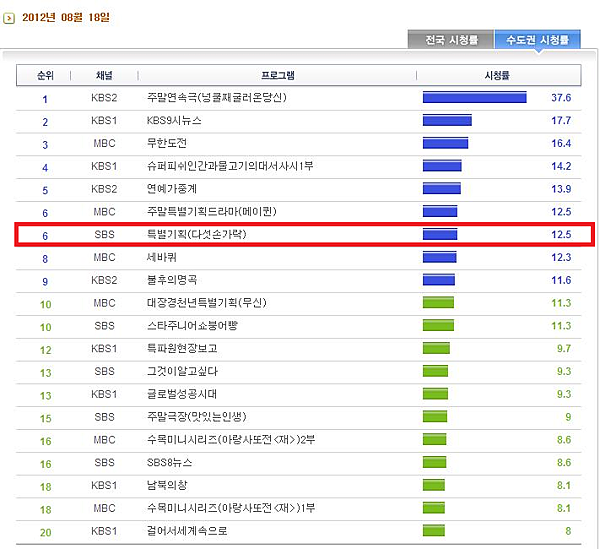This screenshot has height=549, width=600.
Task: Click rank number 1
Action: (x=45, y=99)
